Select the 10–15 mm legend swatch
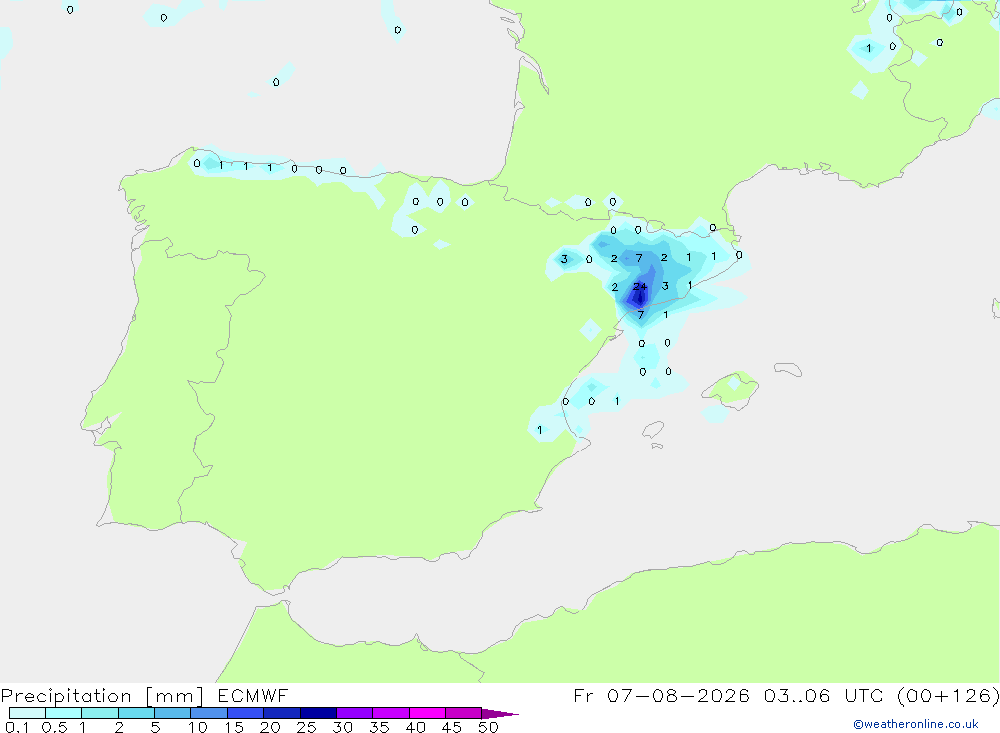 click(209, 713)
